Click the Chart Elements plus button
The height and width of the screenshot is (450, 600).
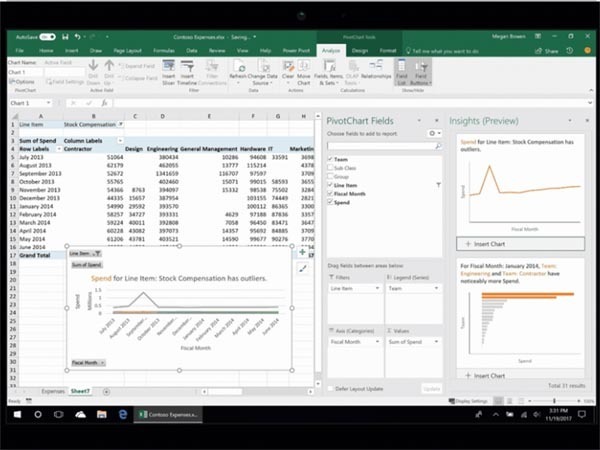pos(302,252)
